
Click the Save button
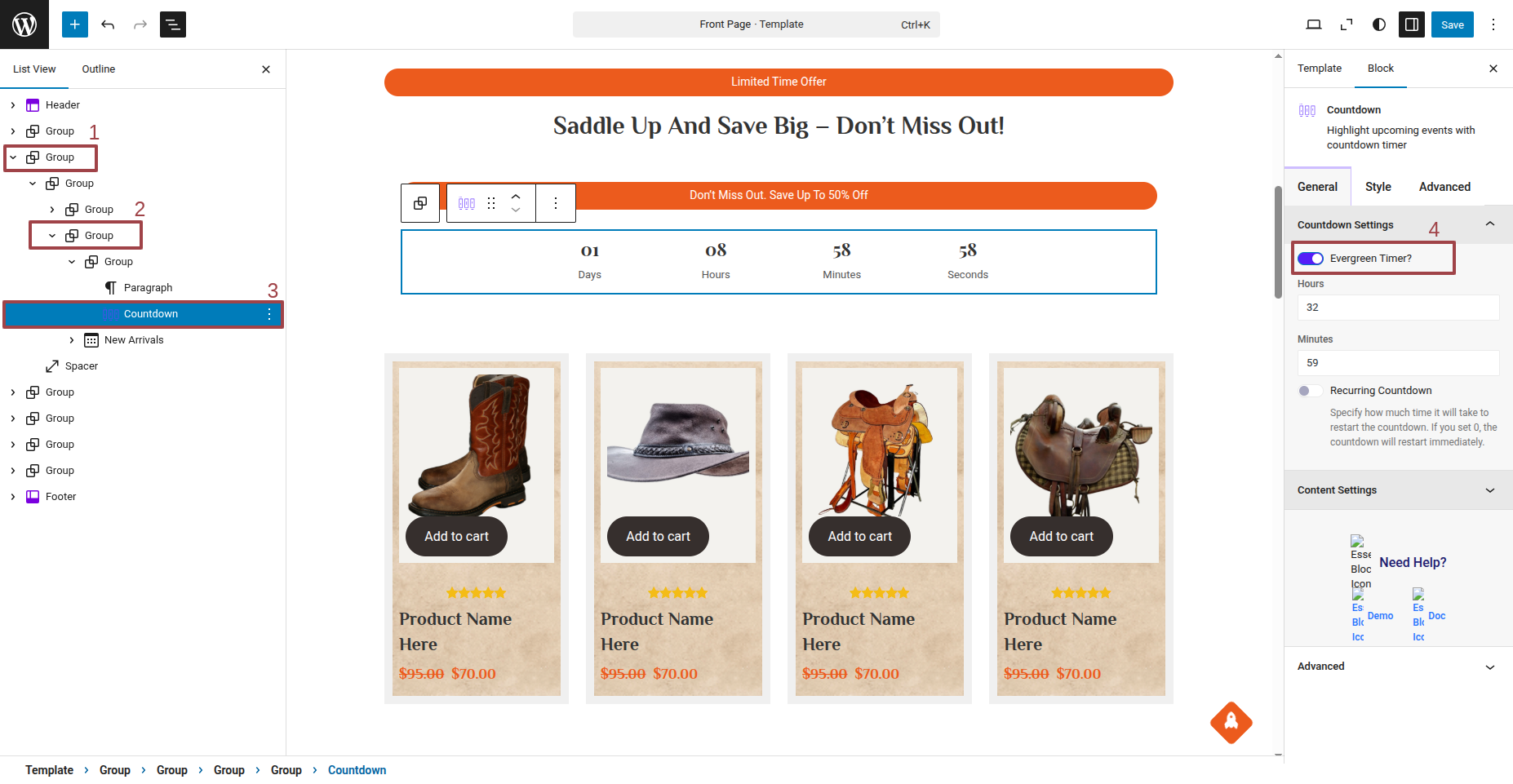pos(1452,24)
